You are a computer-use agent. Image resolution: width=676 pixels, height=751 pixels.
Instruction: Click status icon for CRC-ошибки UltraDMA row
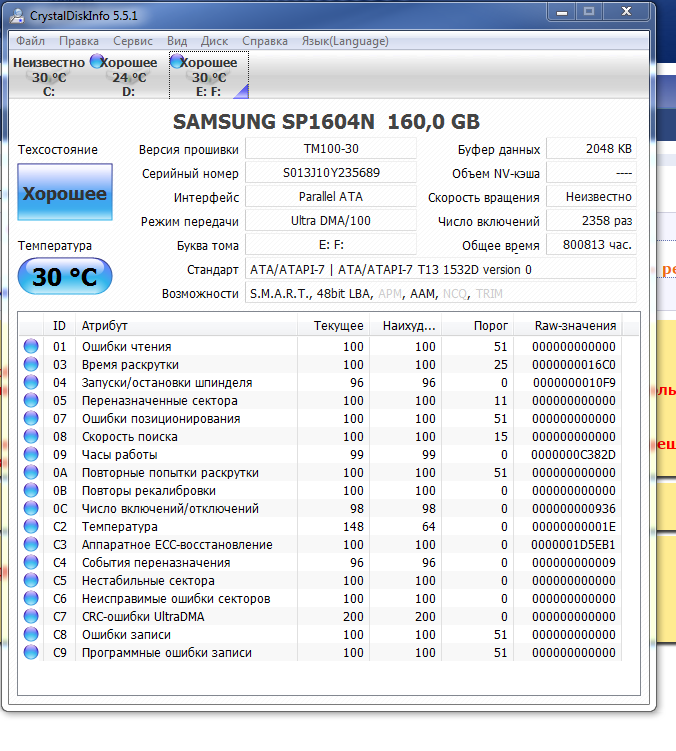pyautogui.click(x=31, y=617)
